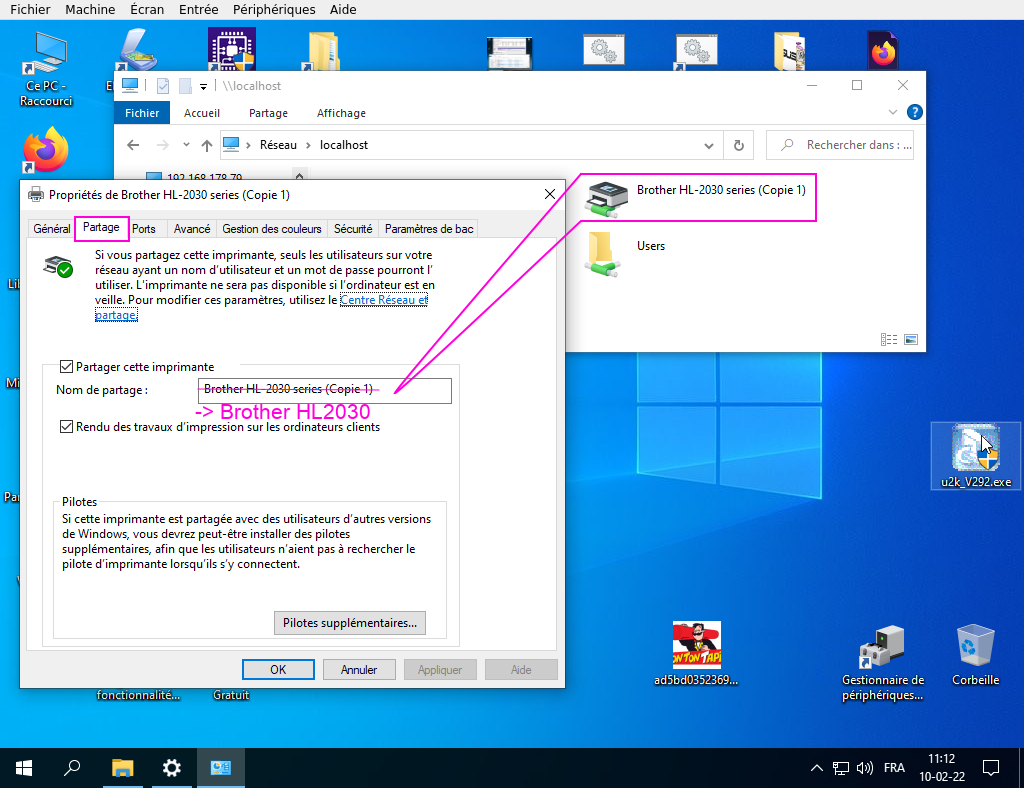This screenshot has height=788, width=1024.
Task: Switch to the Général tab
Action: pos(52,229)
